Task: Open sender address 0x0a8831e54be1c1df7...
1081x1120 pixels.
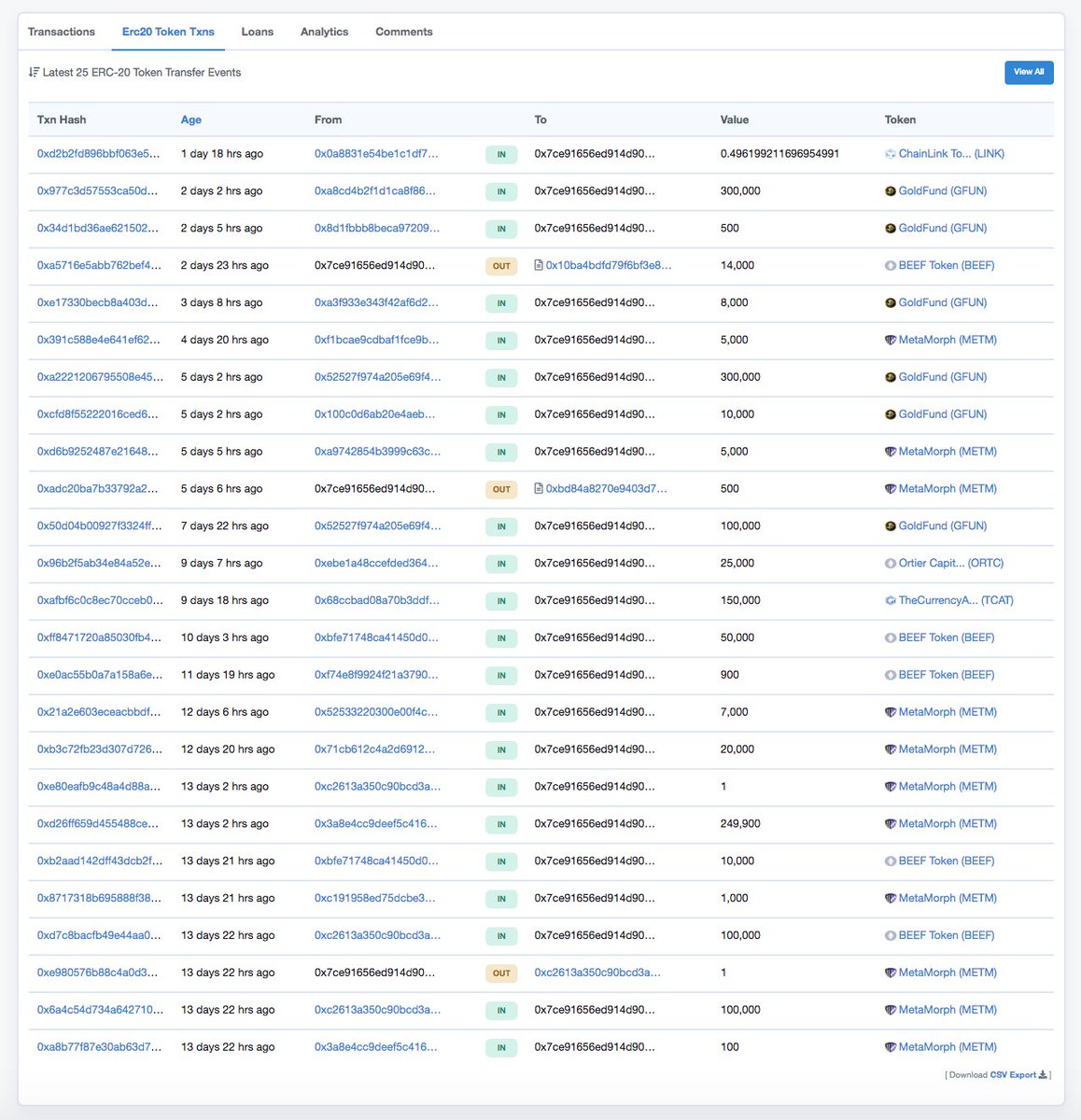Action: click(x=376, y=154)
